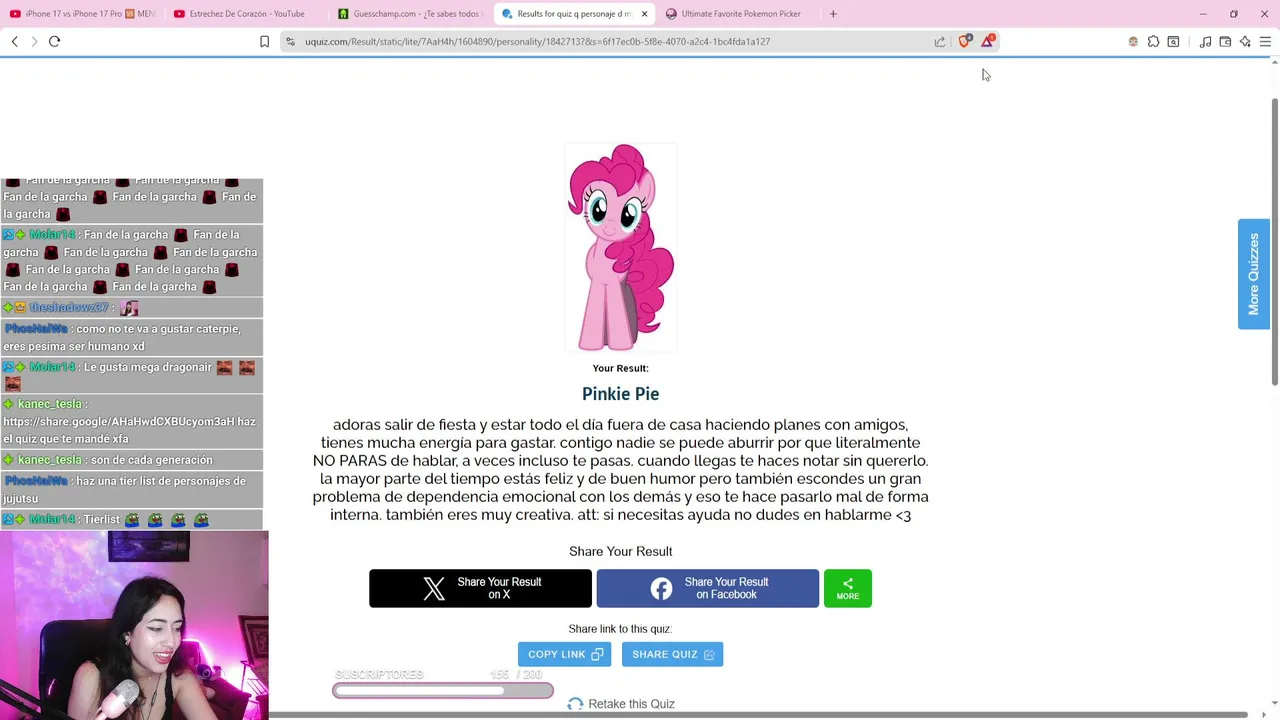Open the More Quizzes side tab
1280x720 pixels.
click(x=1254, y=274)
